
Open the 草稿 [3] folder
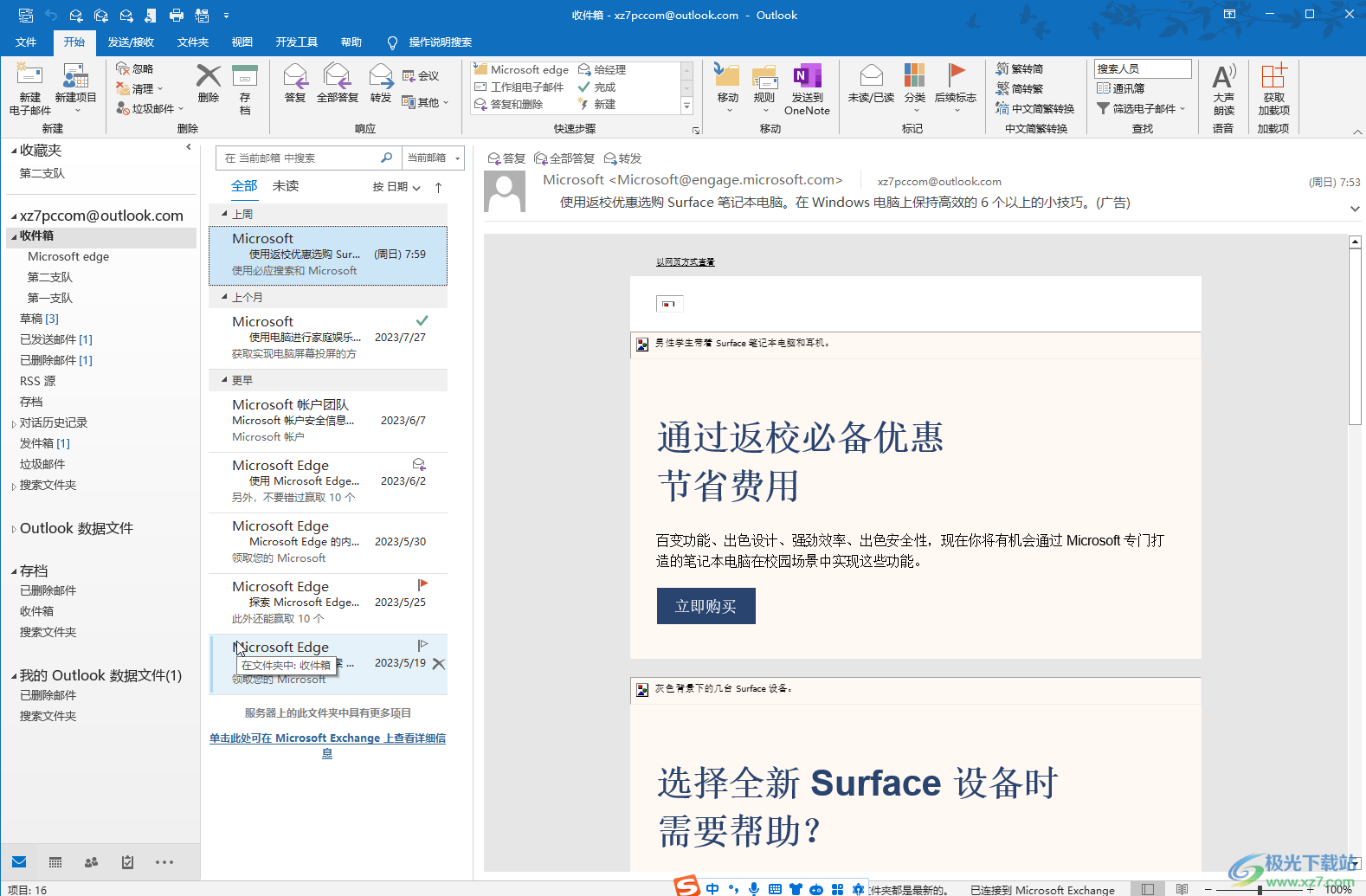(39, 319)
